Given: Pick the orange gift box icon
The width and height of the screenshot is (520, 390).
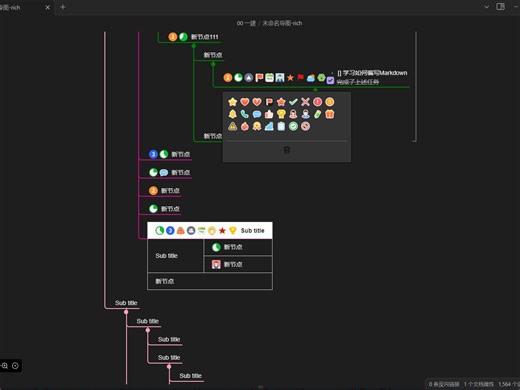Looking at the screenshot, I should (x=330, y=114).
